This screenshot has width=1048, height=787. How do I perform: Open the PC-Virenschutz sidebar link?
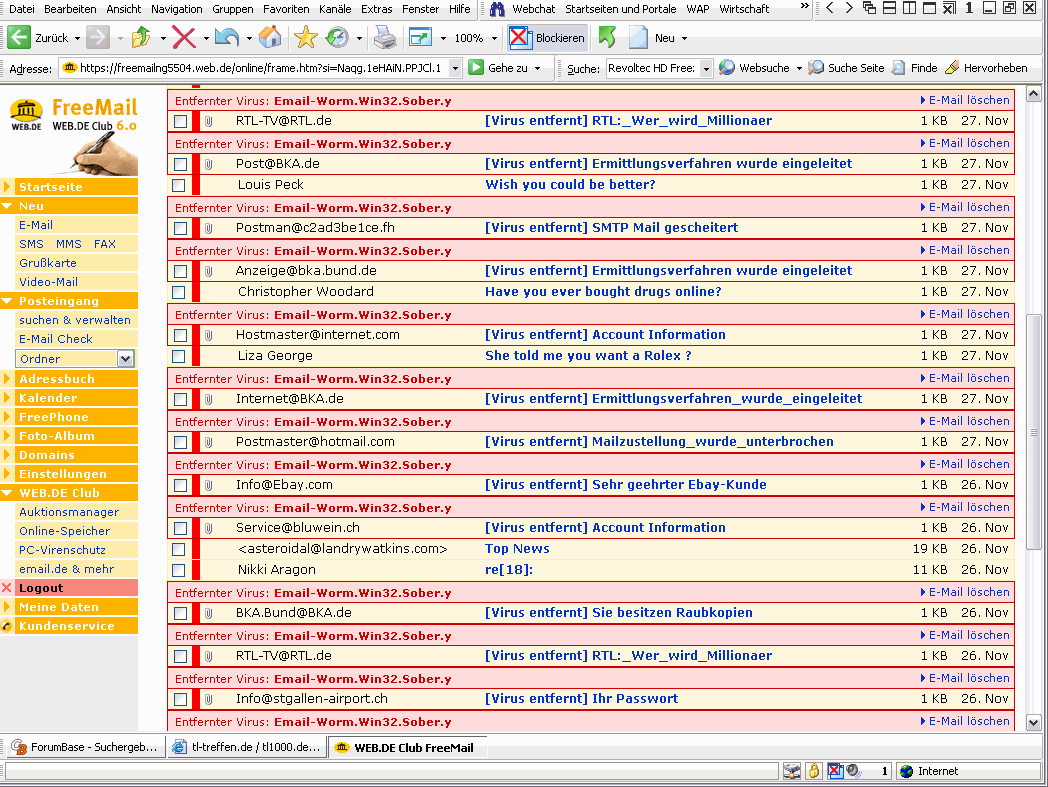pos(62,550)
